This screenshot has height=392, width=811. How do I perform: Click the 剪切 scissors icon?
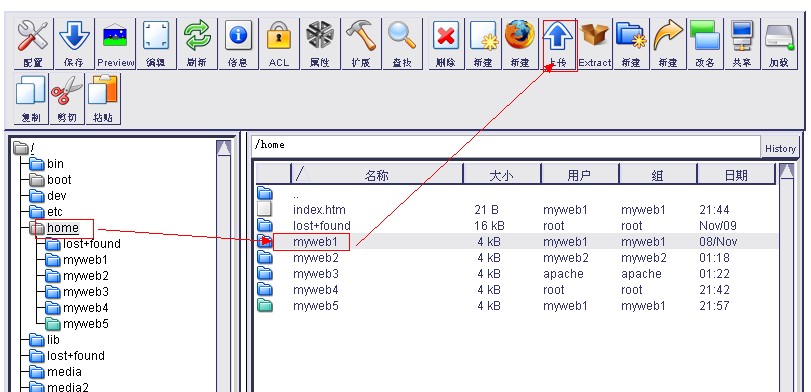67,99
